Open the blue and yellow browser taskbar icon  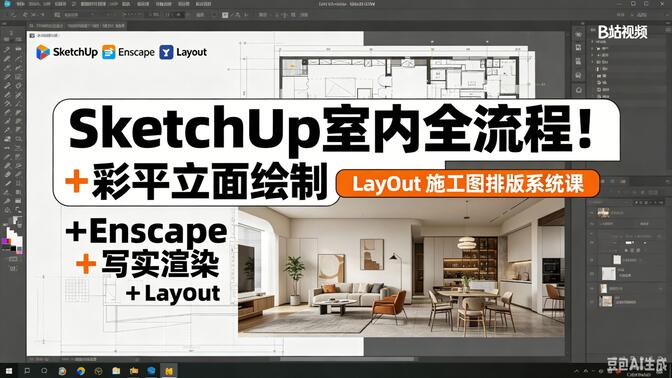[81, 371]
